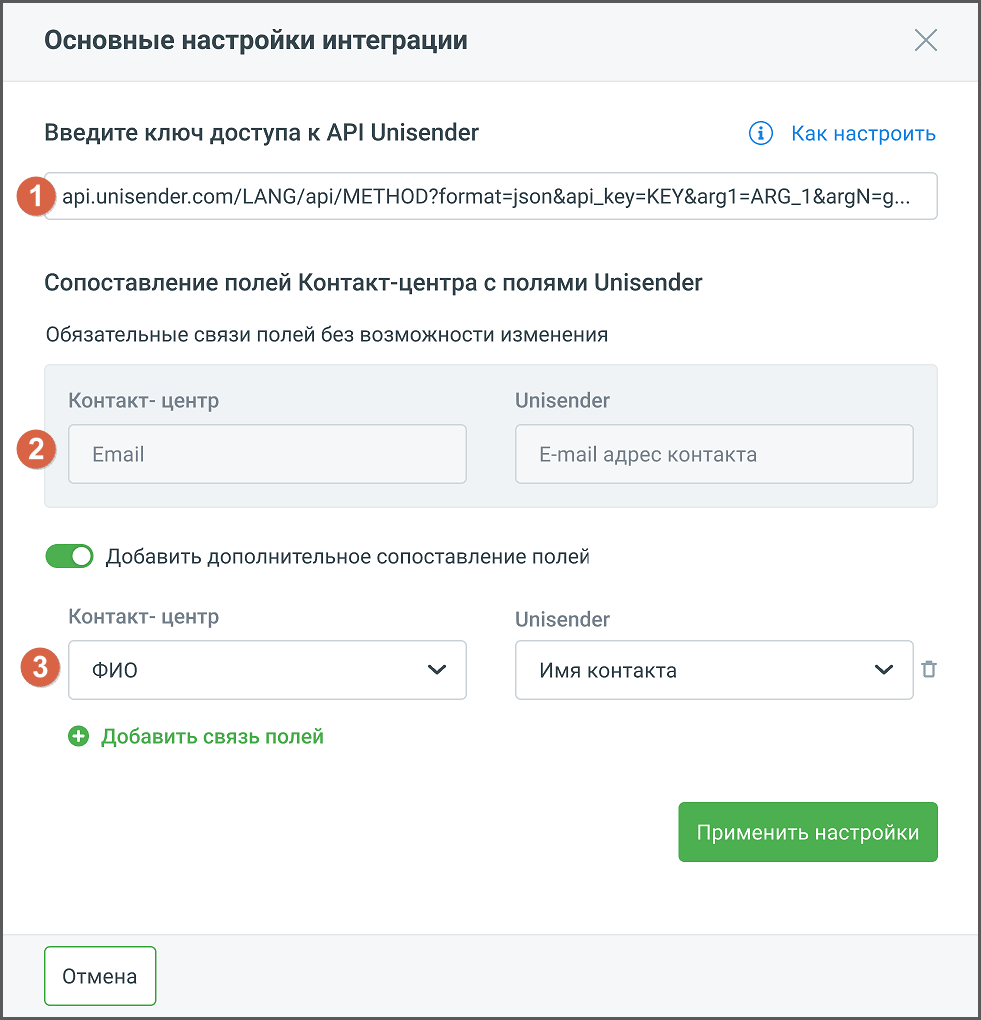This screenshot has width=981, height=1020.
Task: Close the integration settings dialog
Action: pyautogui.click(x=925, y=40)
